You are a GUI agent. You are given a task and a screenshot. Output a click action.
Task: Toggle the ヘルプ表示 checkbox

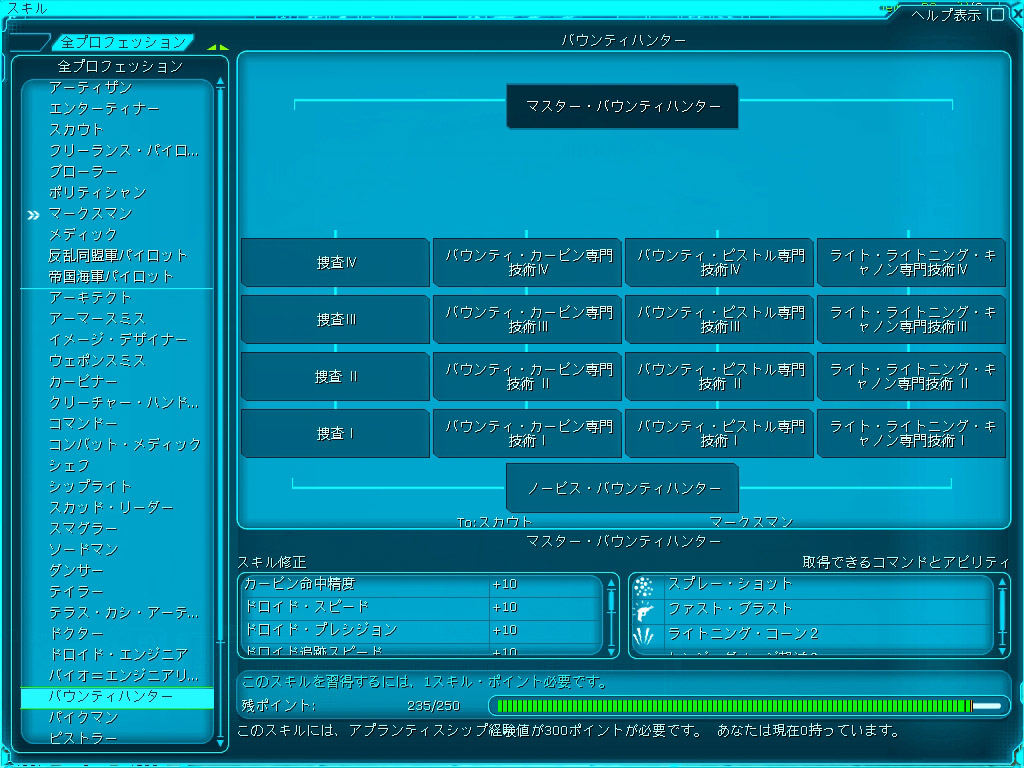pyautogui.click(x=995, y=14)
